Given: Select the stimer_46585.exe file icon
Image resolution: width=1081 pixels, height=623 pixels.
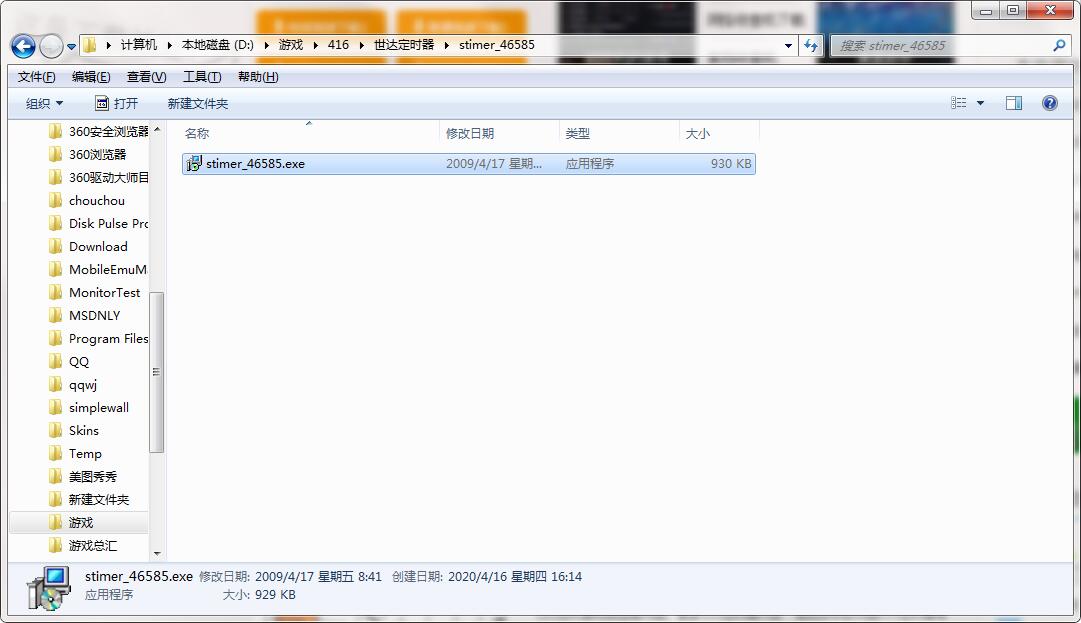Looking at the screenshot, I should (192, 163).
